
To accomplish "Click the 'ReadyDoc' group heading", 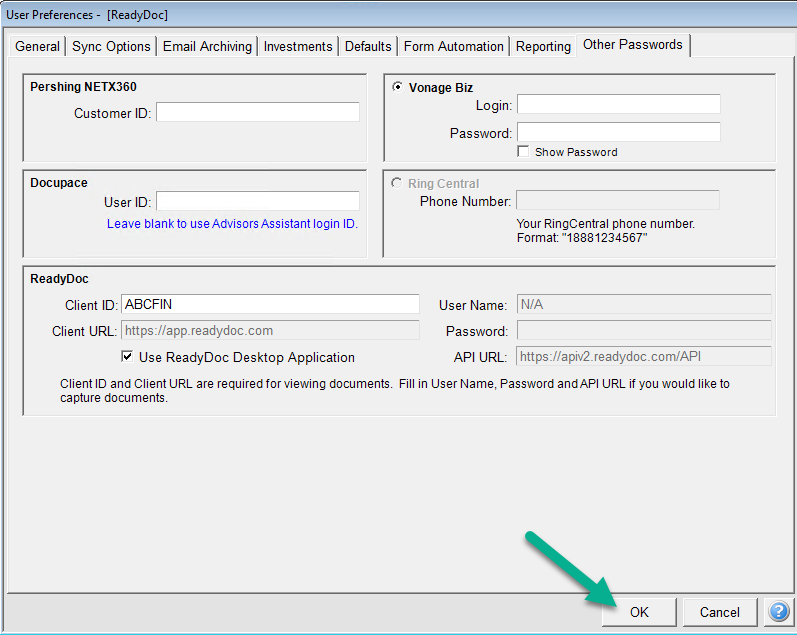I will [59, 279].
